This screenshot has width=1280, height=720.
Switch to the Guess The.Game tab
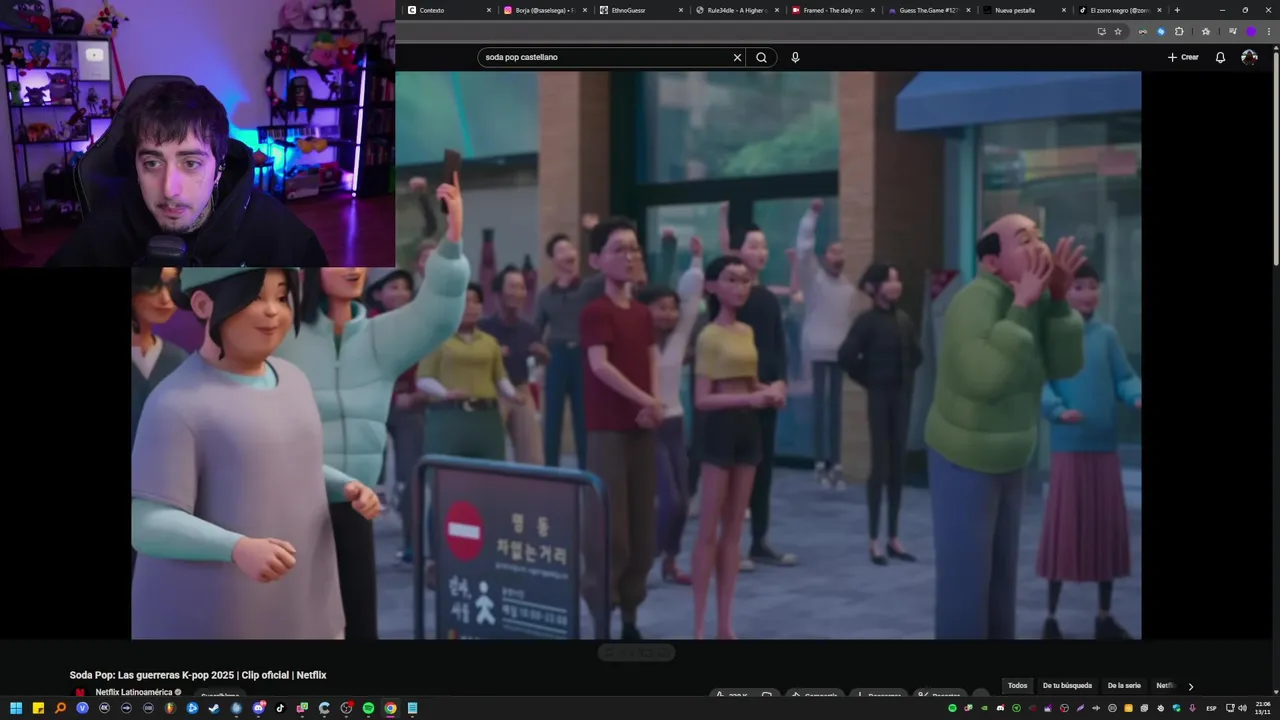coord(928,10)
